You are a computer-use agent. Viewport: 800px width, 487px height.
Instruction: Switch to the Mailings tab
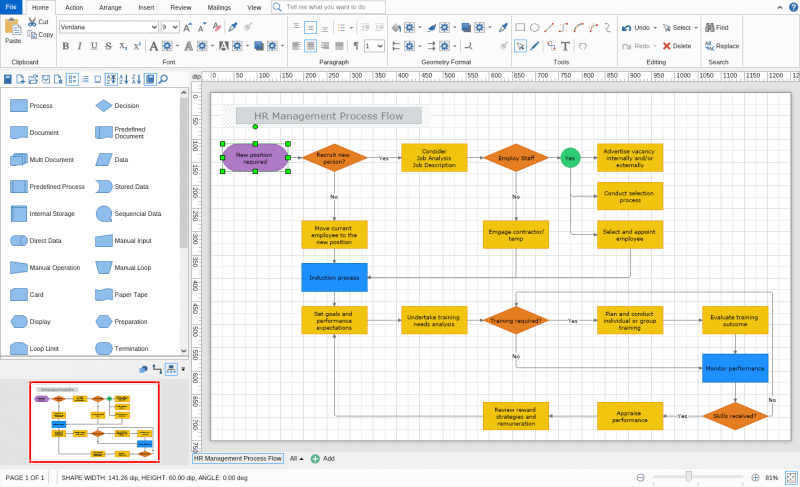219,8
